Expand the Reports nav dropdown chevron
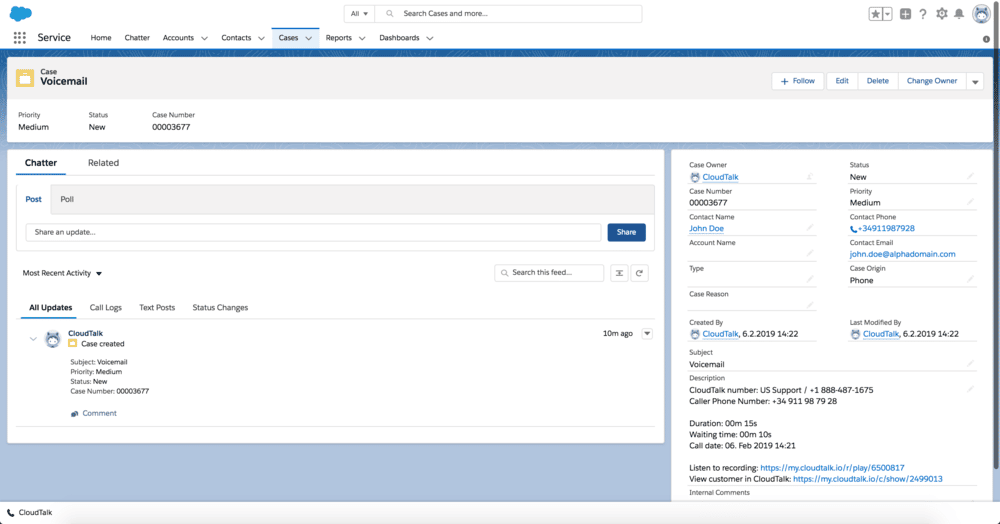 point(362,38)
